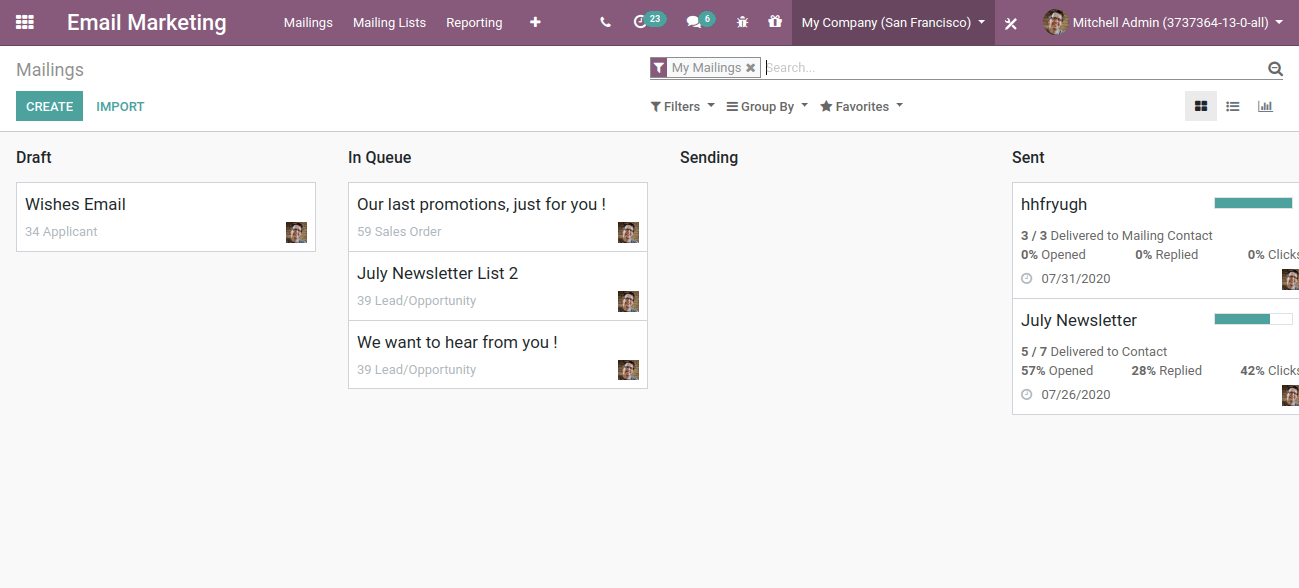This screenshot has height=588, width=1299.
Task: Click Mitchell Admin avatar in top bar
Action: pos(1055,22)
